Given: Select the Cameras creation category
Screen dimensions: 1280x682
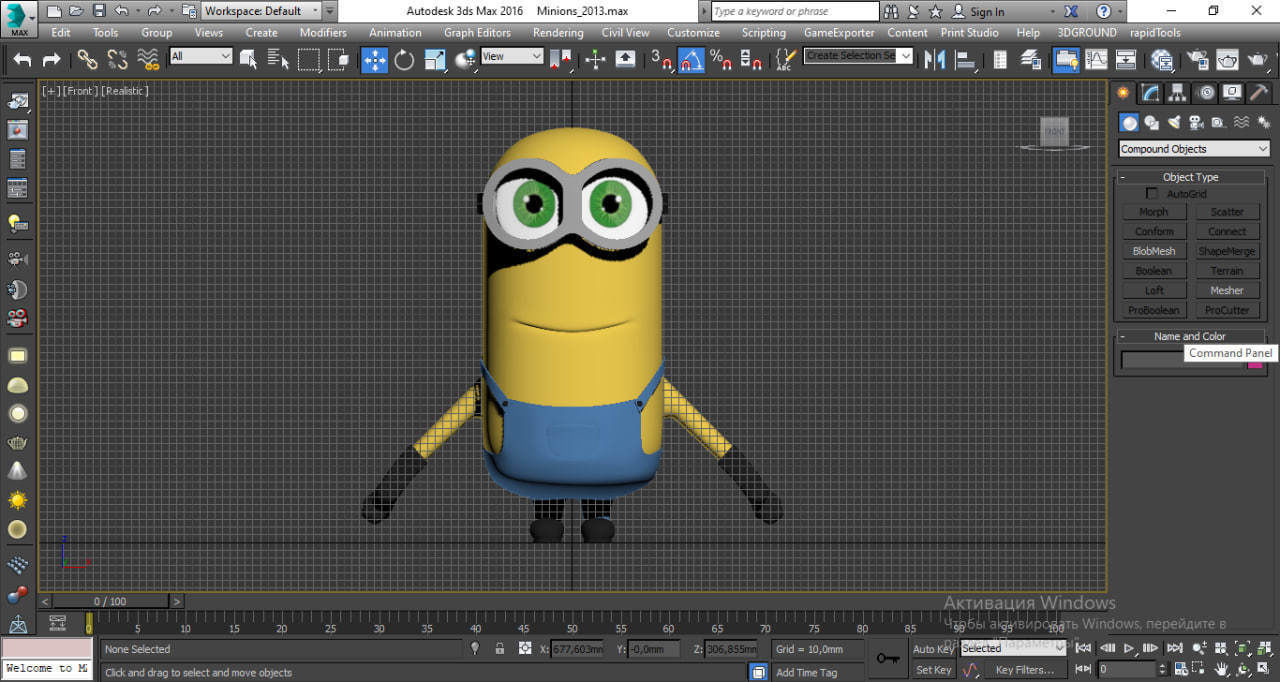Looking at the screenshot, I should [1196, 123].
